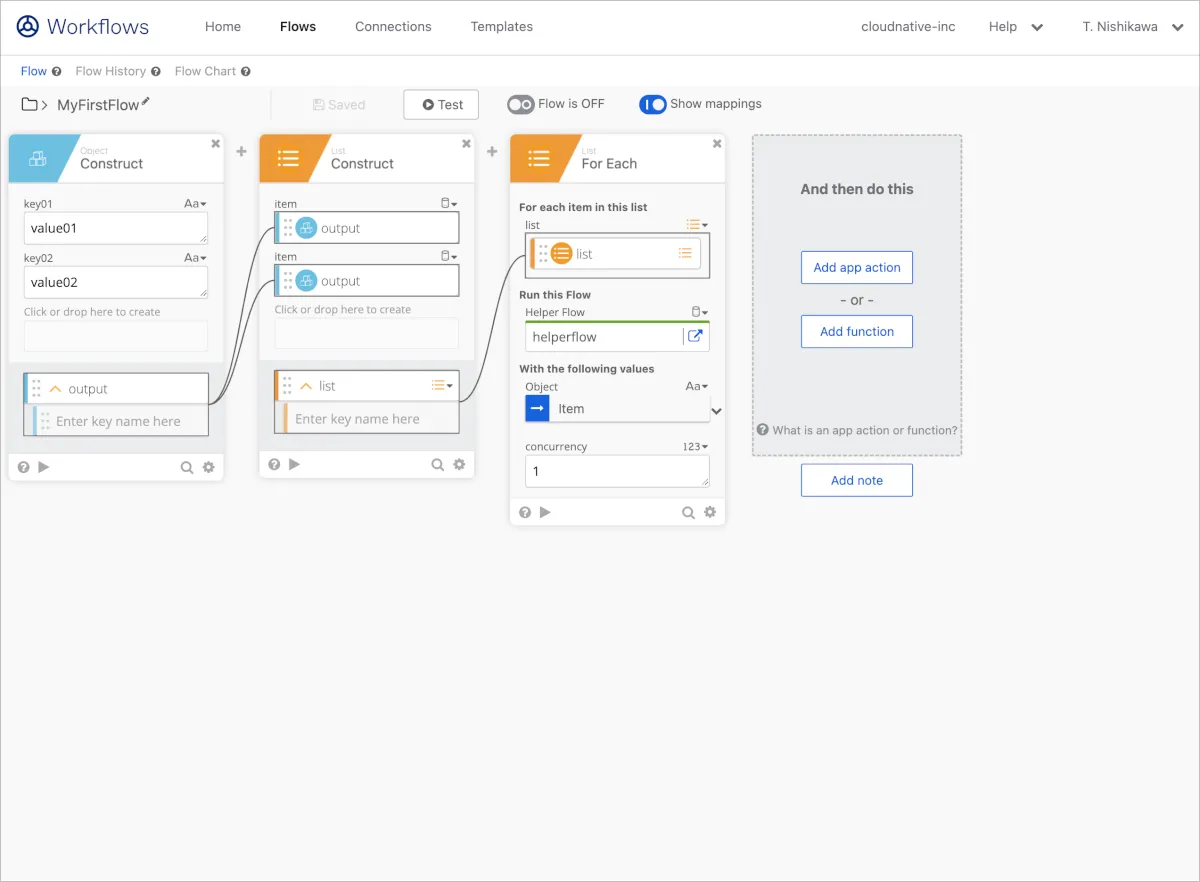Image resolution: width=1200 pixels, height=882 pixels.
Task: Open For Each card settings gear
Action: [x=710, y=512]
